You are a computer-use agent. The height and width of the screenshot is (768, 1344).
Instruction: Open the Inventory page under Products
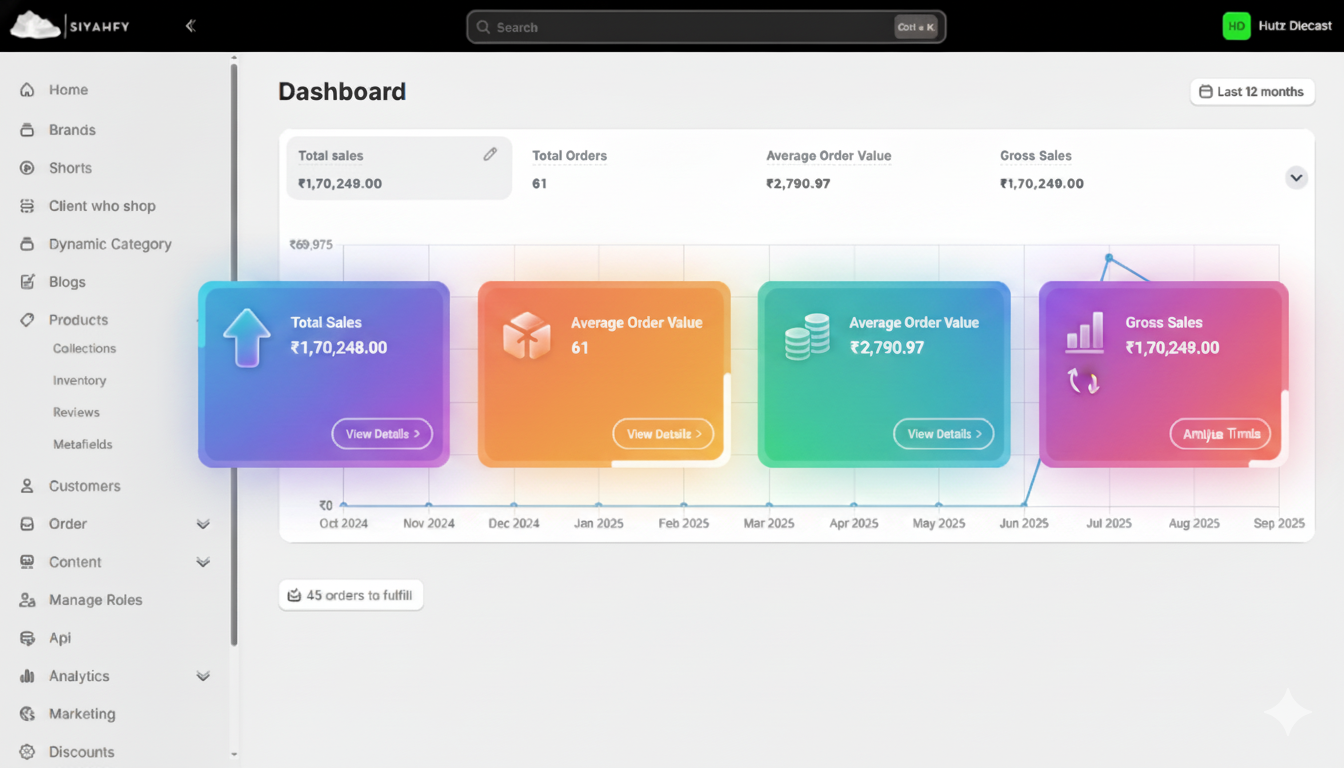79,380
